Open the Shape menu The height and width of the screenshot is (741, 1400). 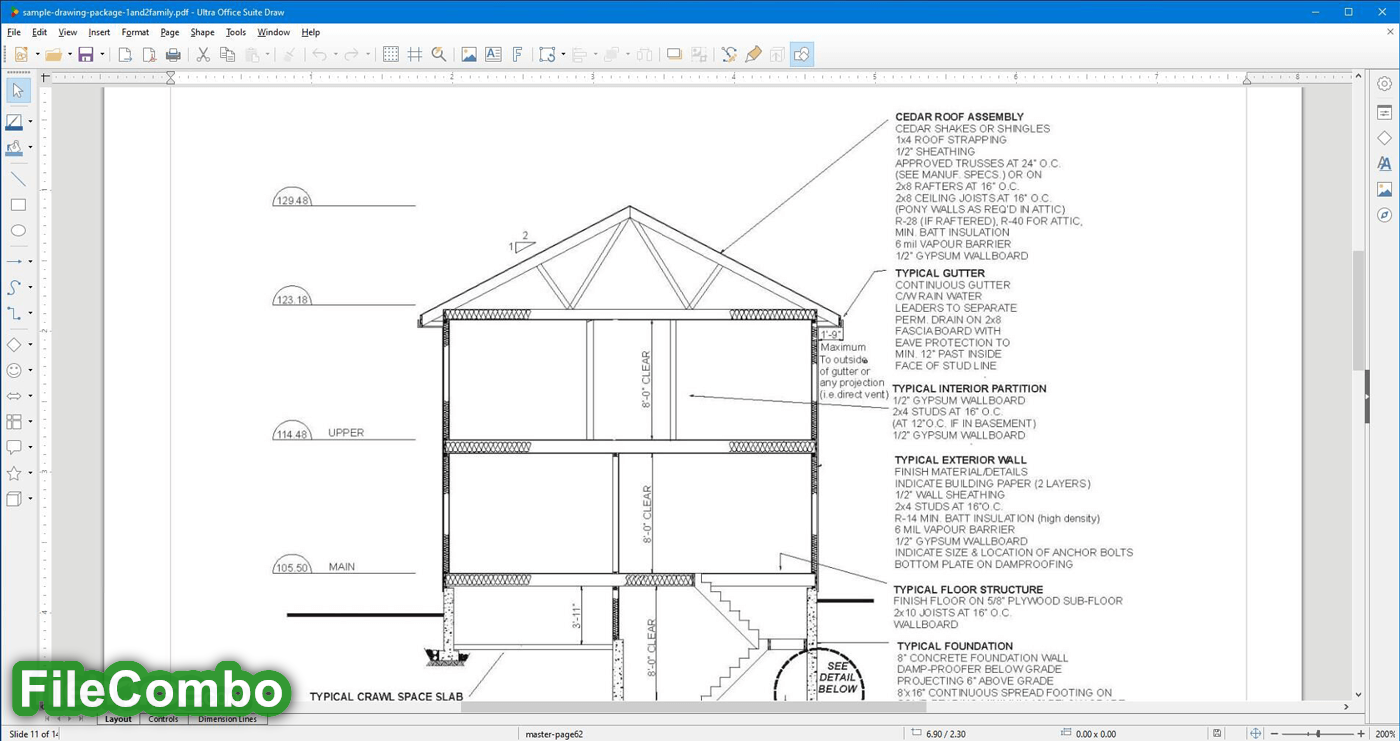point(202,32)
